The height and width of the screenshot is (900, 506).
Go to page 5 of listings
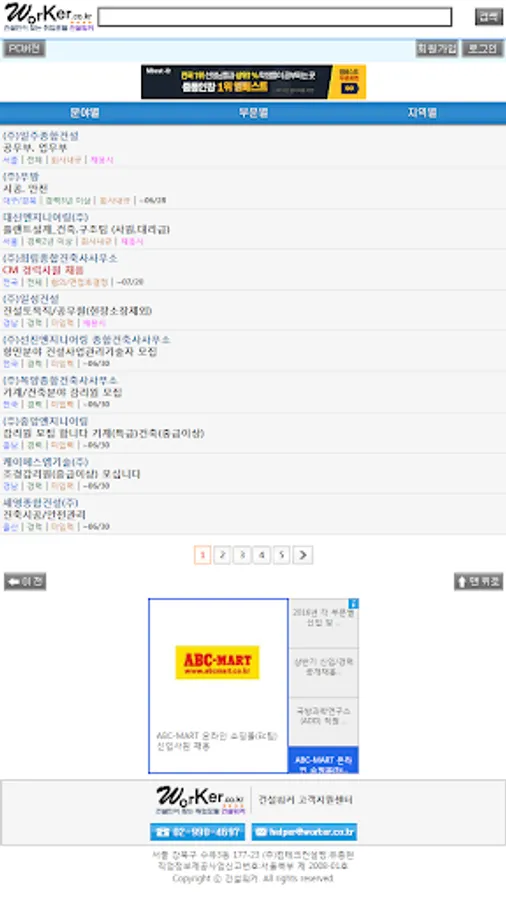pos(281,555)
